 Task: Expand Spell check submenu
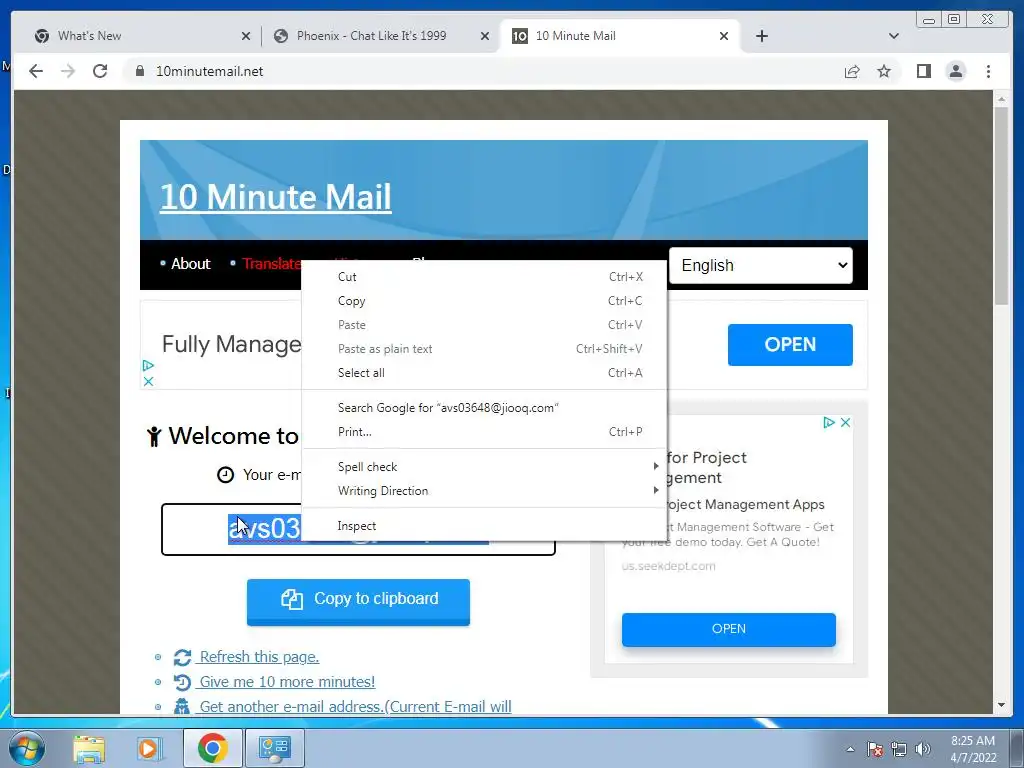point(484,467)
